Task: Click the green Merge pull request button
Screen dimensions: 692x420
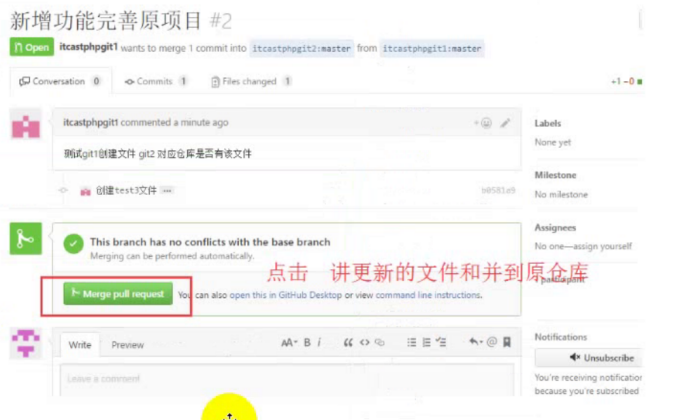Action: pos(118,294)
